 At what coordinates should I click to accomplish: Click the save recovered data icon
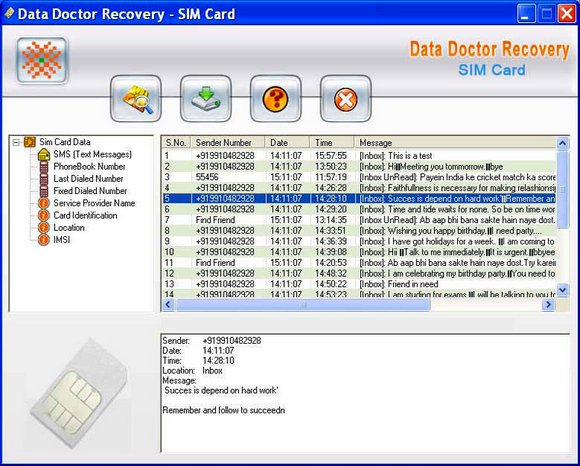click(x=206, y=99)
